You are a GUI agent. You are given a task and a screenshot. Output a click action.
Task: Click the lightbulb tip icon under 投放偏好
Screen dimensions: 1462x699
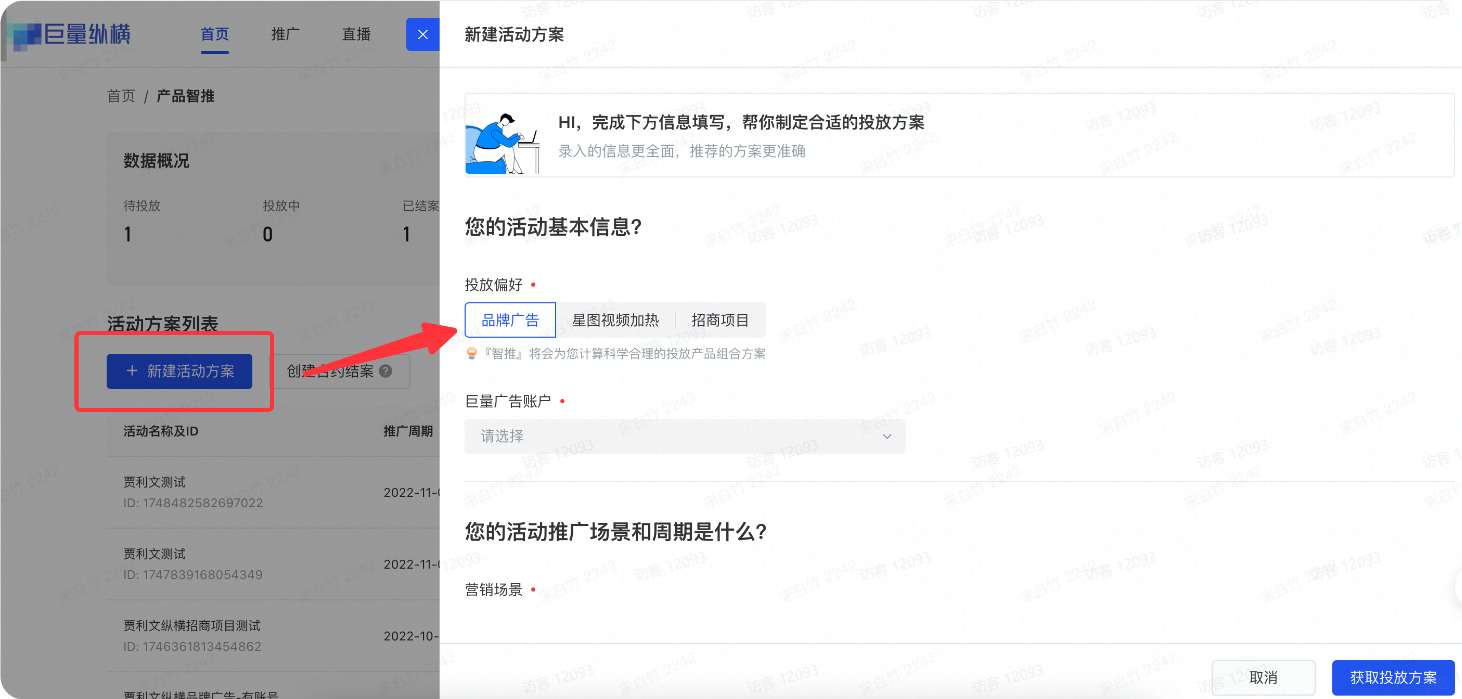472,354
